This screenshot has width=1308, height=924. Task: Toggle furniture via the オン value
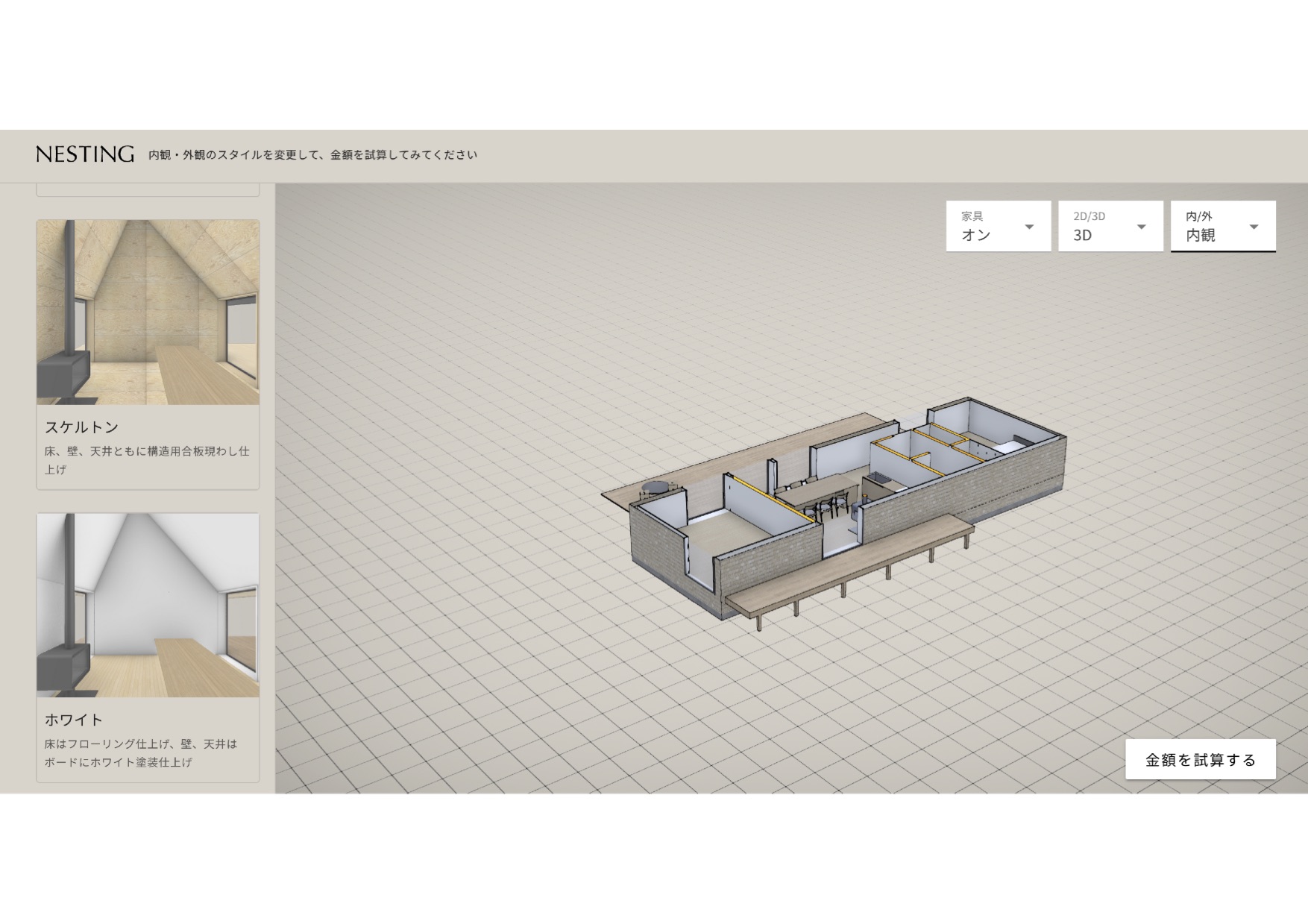pos(975,235)
